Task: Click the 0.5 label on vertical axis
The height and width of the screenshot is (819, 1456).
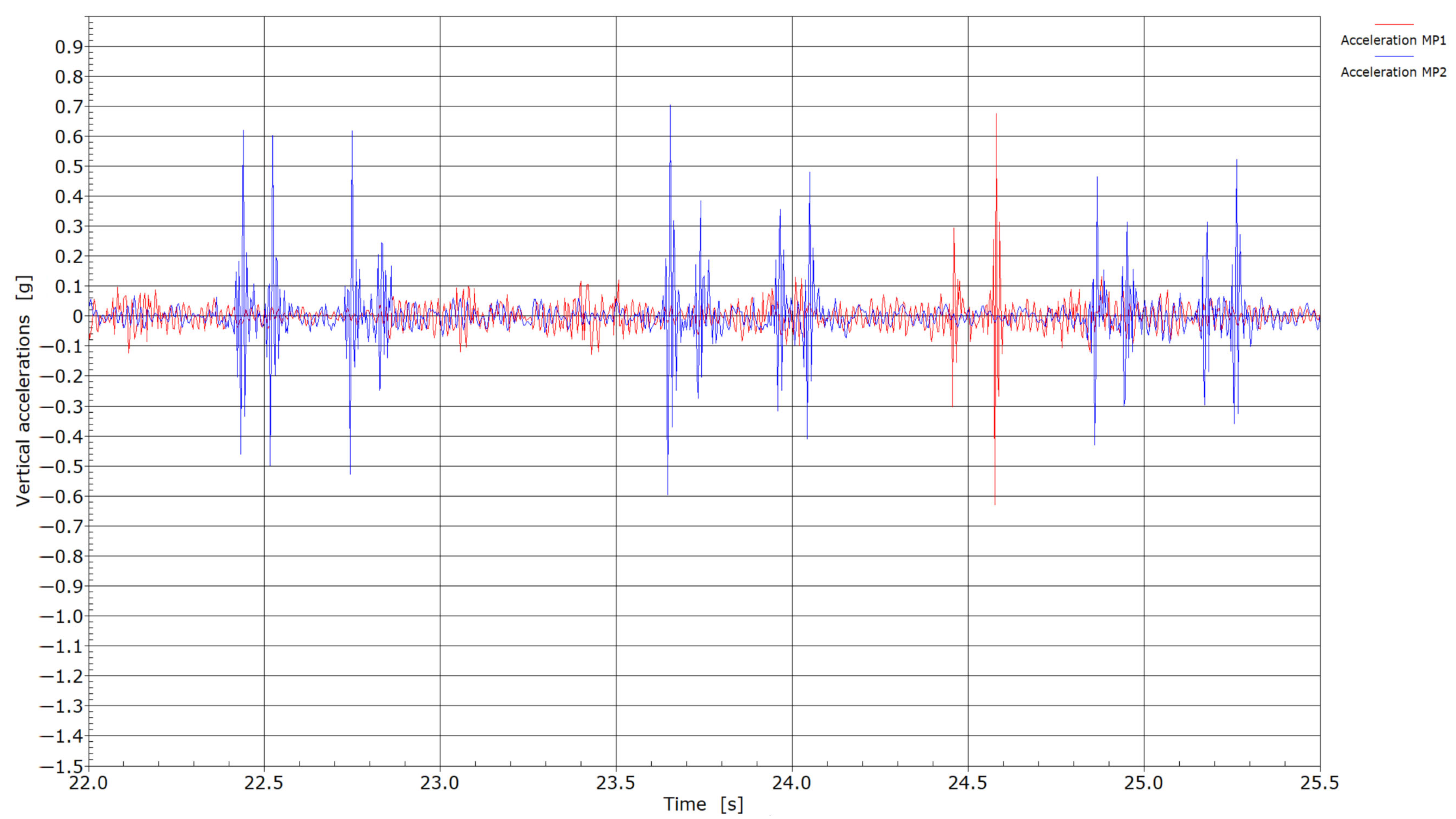Action: [x=69, y=167]
